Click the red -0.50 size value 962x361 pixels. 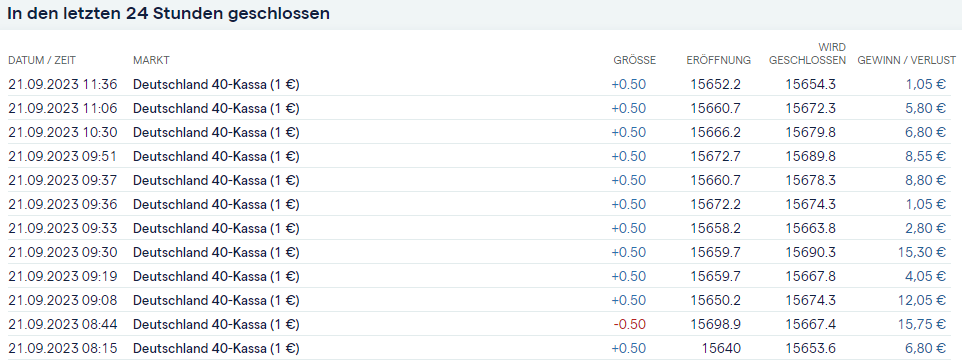[630, 324]
